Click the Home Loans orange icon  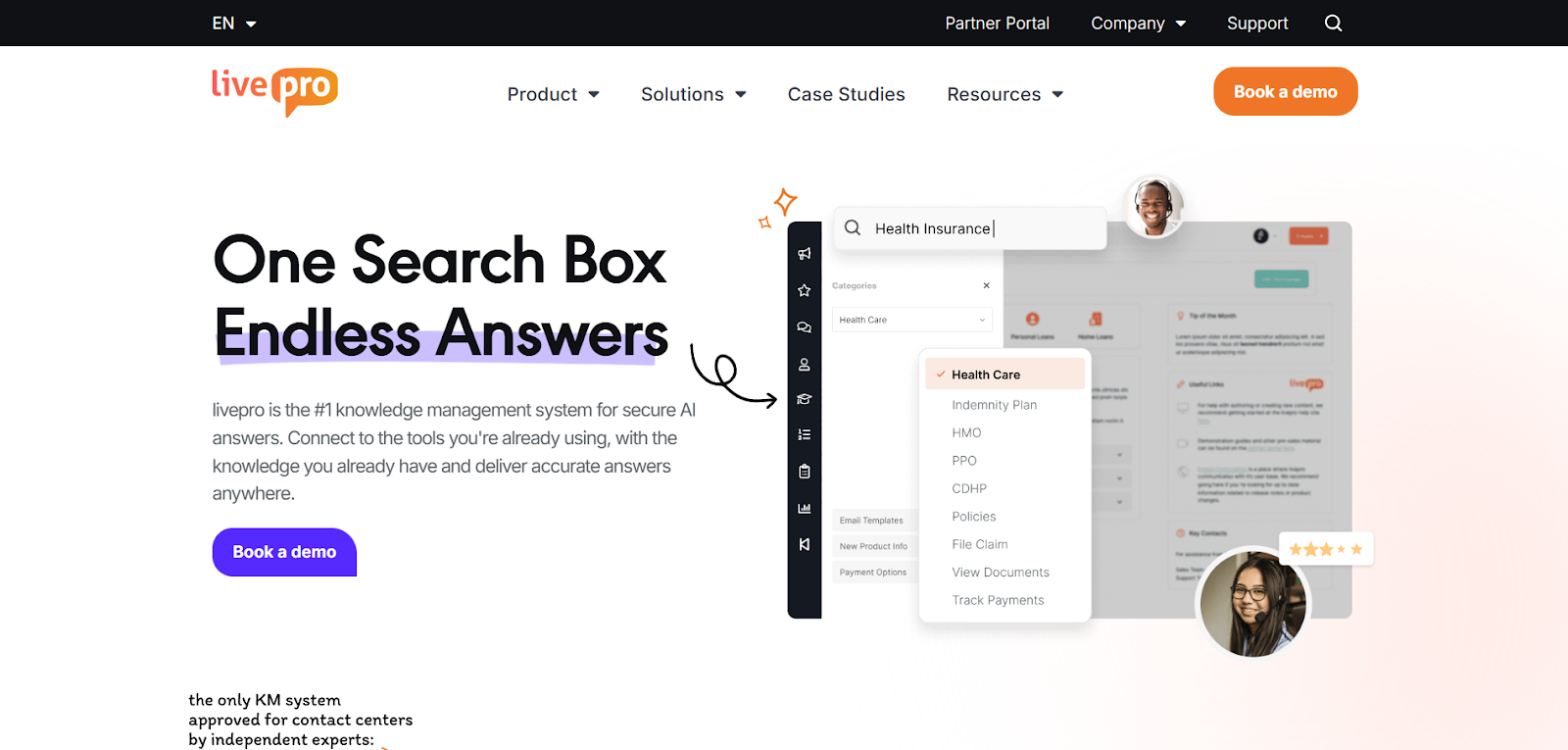(x=1096, y=319)
